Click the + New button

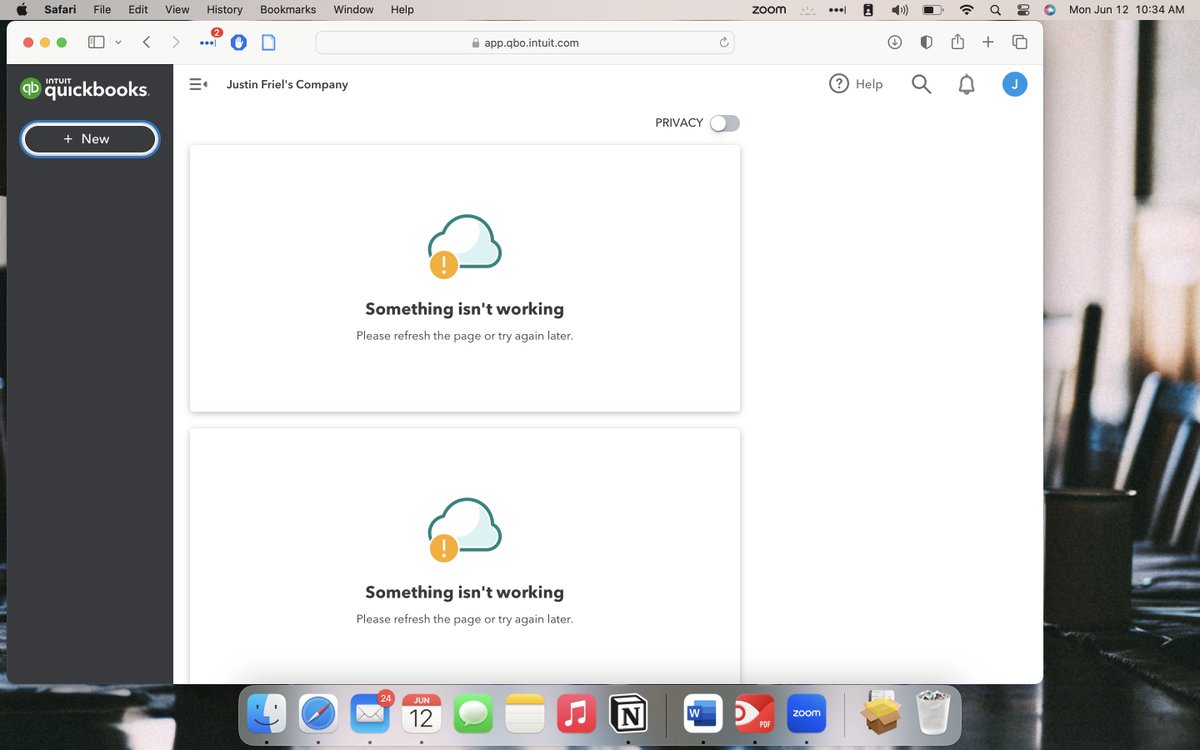89,139
